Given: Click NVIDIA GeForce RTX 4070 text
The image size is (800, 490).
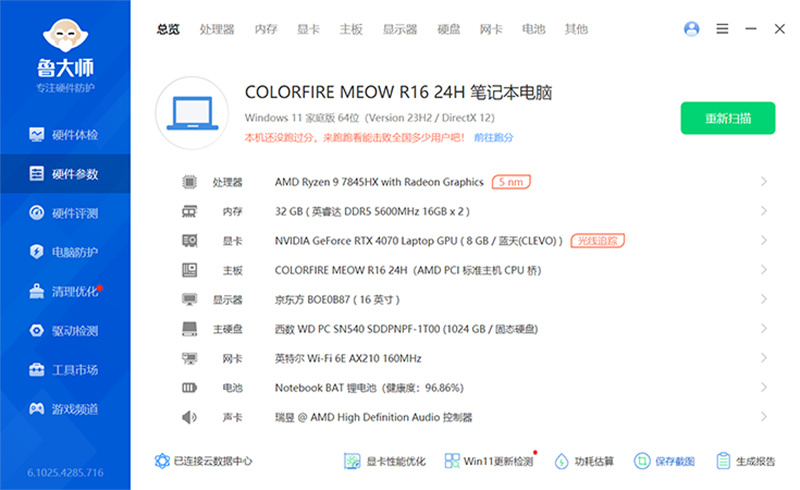Looking at the screenshot, I should (x=418, y=240).
